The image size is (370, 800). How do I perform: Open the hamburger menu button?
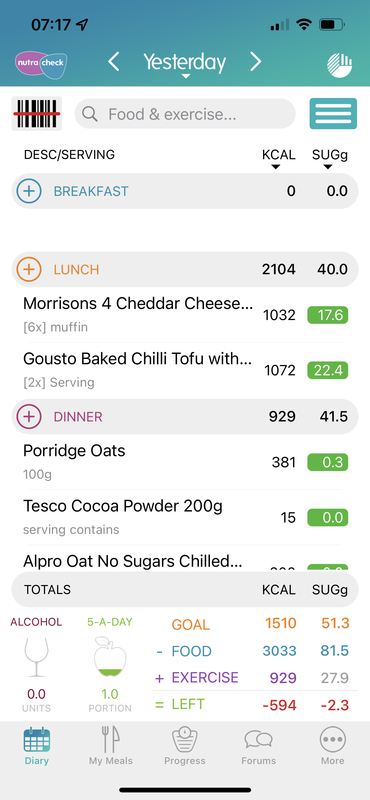pyautogui.click(x=333, y=113)
